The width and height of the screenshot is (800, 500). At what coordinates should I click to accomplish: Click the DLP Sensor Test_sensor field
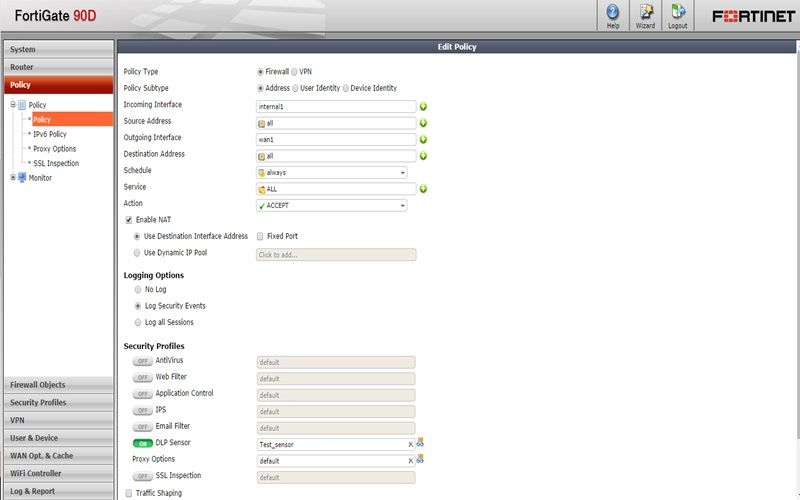[x=336, y=444]
